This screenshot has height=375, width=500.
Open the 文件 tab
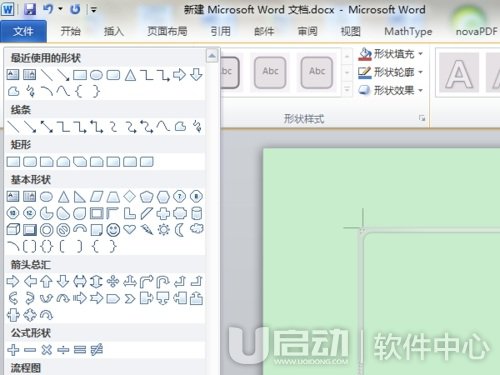tap(23, 31)
